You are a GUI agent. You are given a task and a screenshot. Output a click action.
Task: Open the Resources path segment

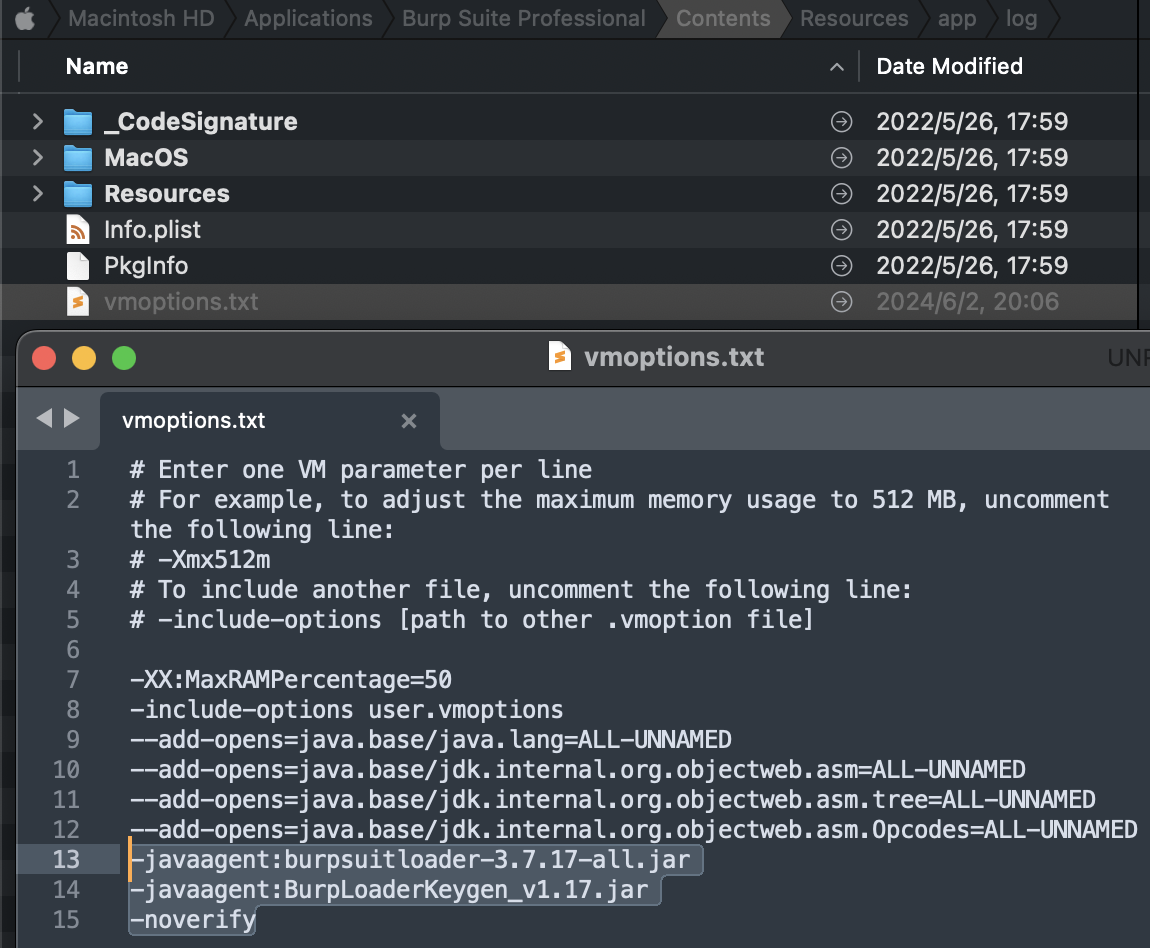pyautogui.click(x=854, y=18)
